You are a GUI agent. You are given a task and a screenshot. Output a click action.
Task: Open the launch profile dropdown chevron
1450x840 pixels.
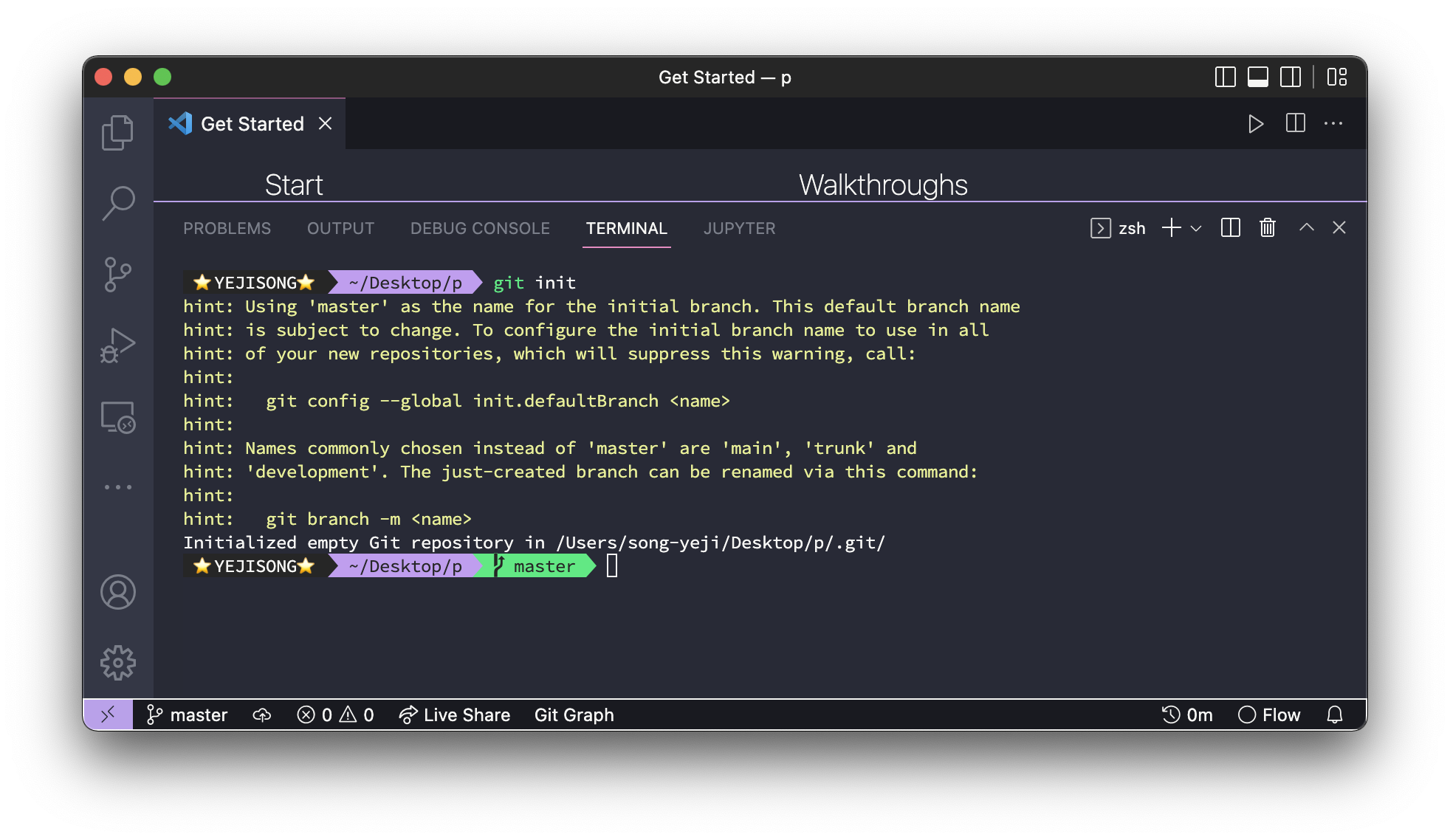tap(1197, 228)
